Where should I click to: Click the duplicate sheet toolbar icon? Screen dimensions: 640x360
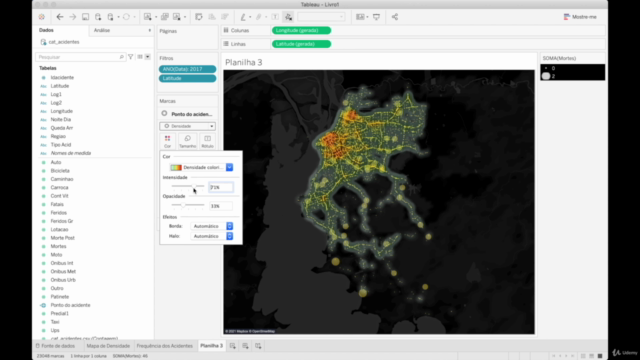pyautogui.click(x=164, y=17)
